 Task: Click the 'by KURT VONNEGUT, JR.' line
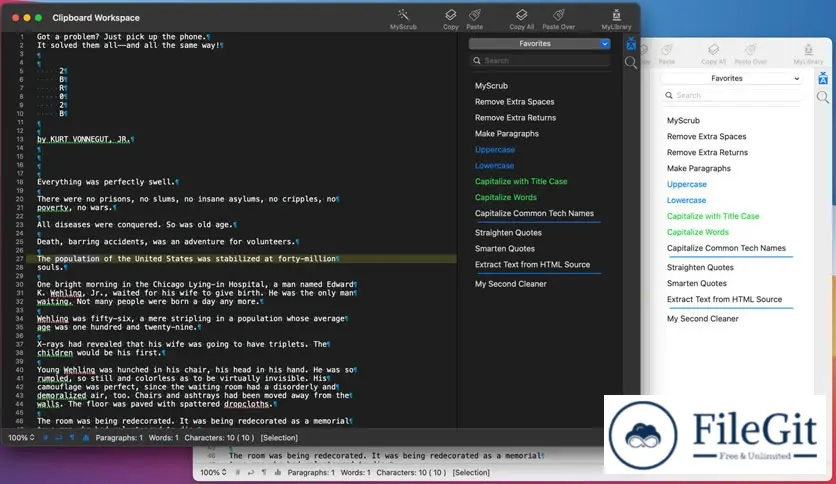[x=84, y=139]
